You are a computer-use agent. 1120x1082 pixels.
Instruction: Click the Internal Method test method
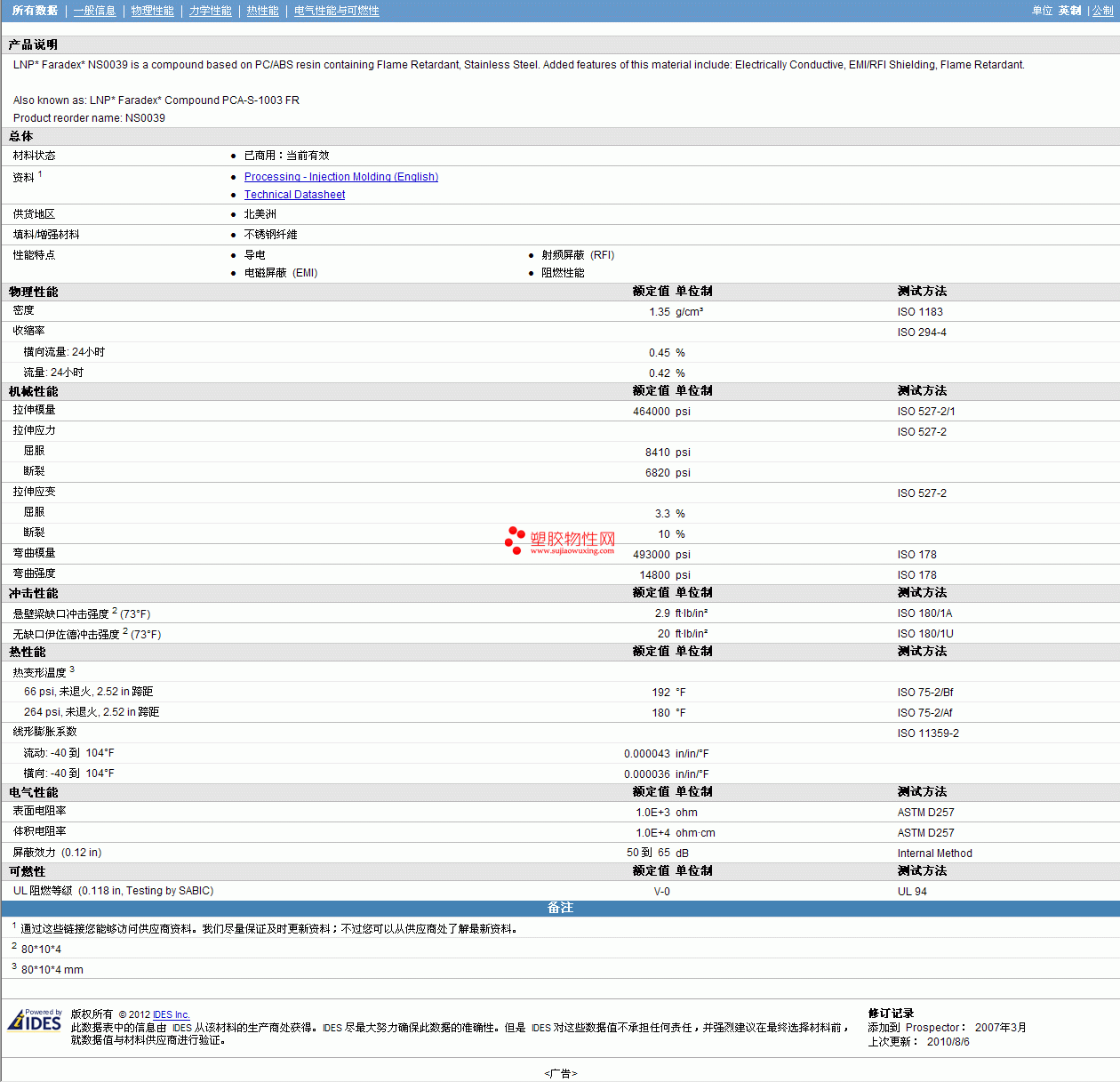935,854
